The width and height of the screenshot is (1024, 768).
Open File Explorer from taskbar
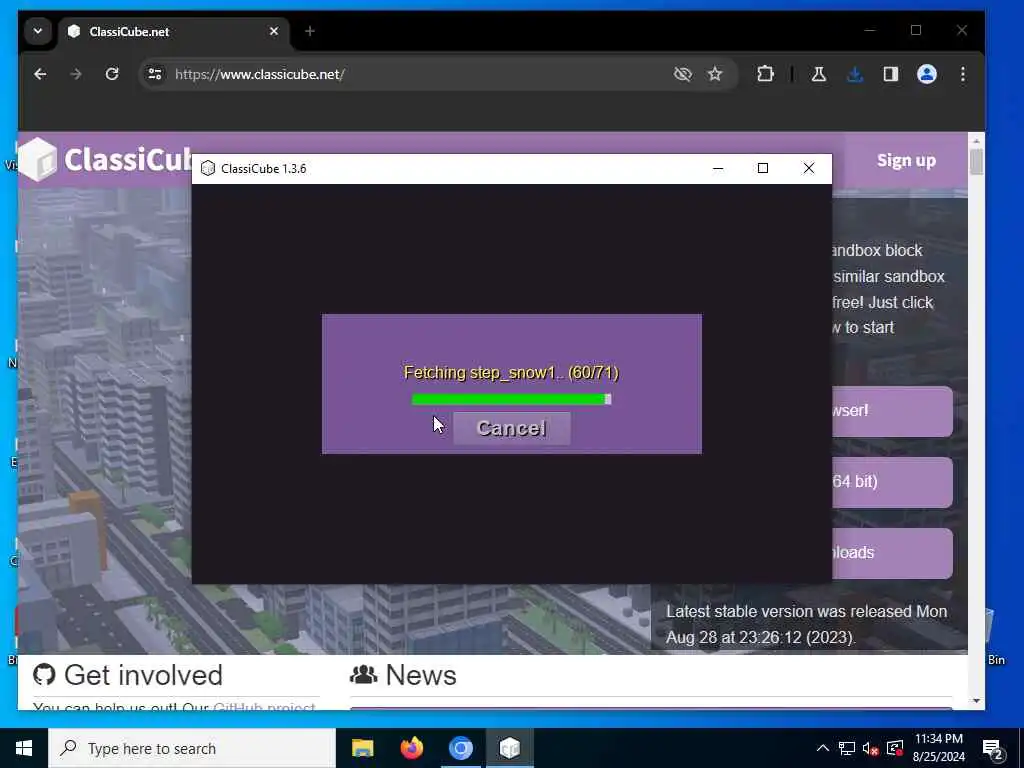[362, 748]
